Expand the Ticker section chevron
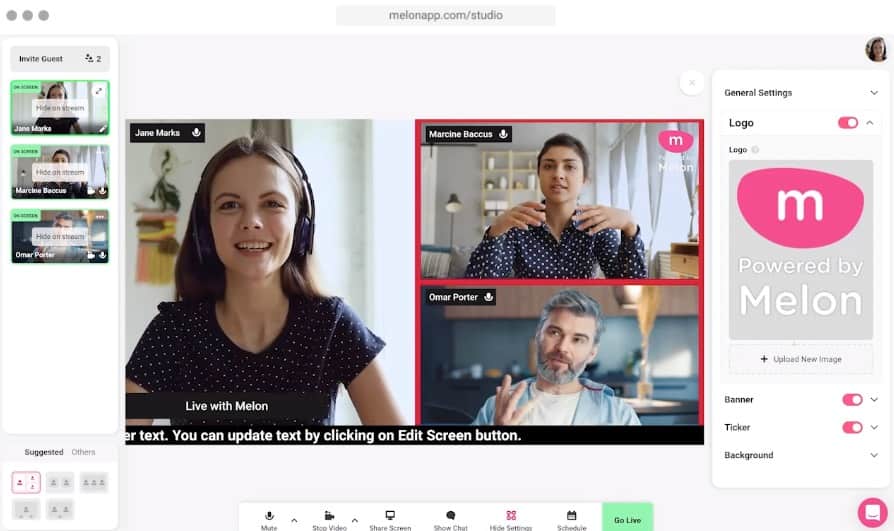The width and height of the screenshot is (894, 531). pyautogui.click(x=874, y=427)
